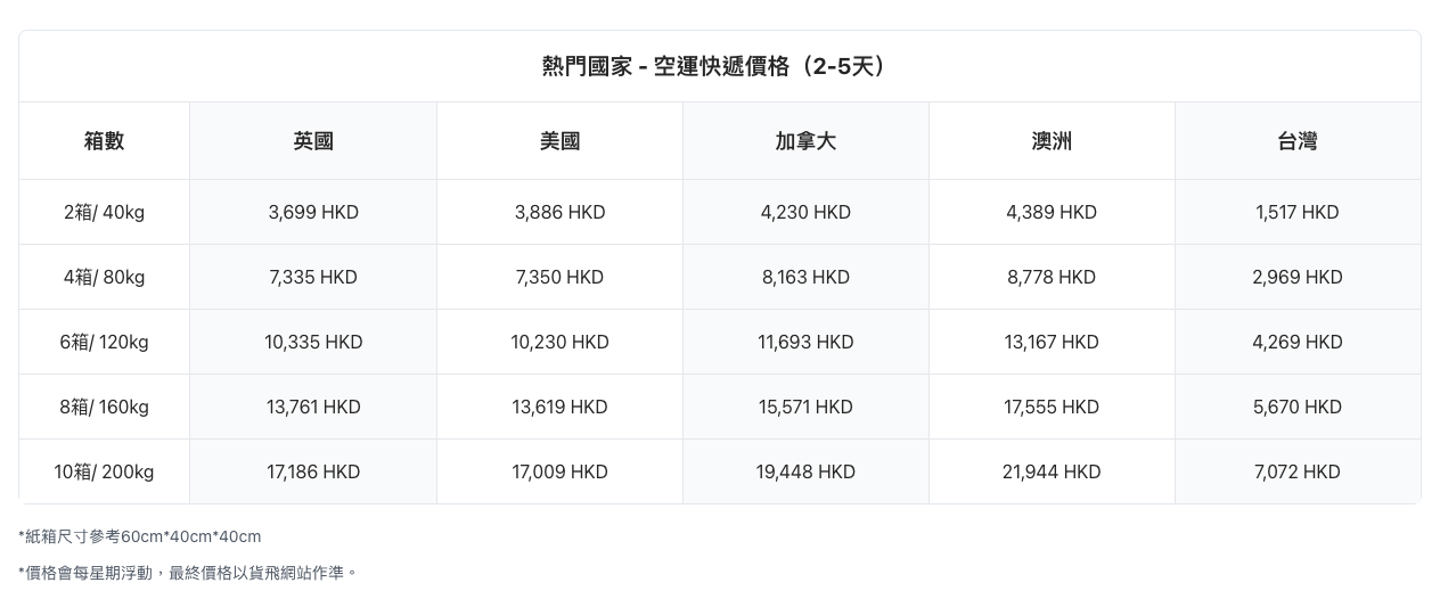Select the 4箱/ 80kg row label
Image resolution: width=1440 pixels, height=599 pixels.
(104, 277)
